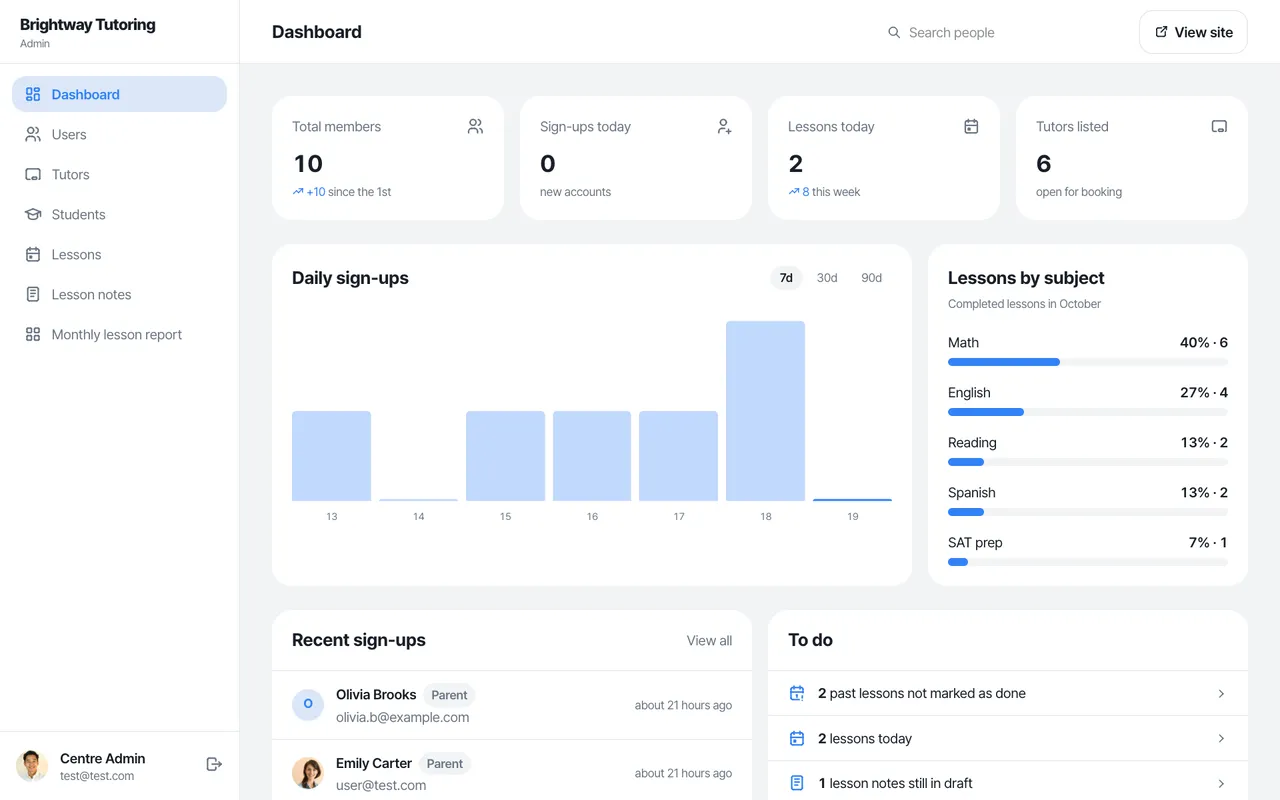The image size is (1280, 800).
Task: Expand the past lessons not marked chevron
Action: tap(1221, 693)
